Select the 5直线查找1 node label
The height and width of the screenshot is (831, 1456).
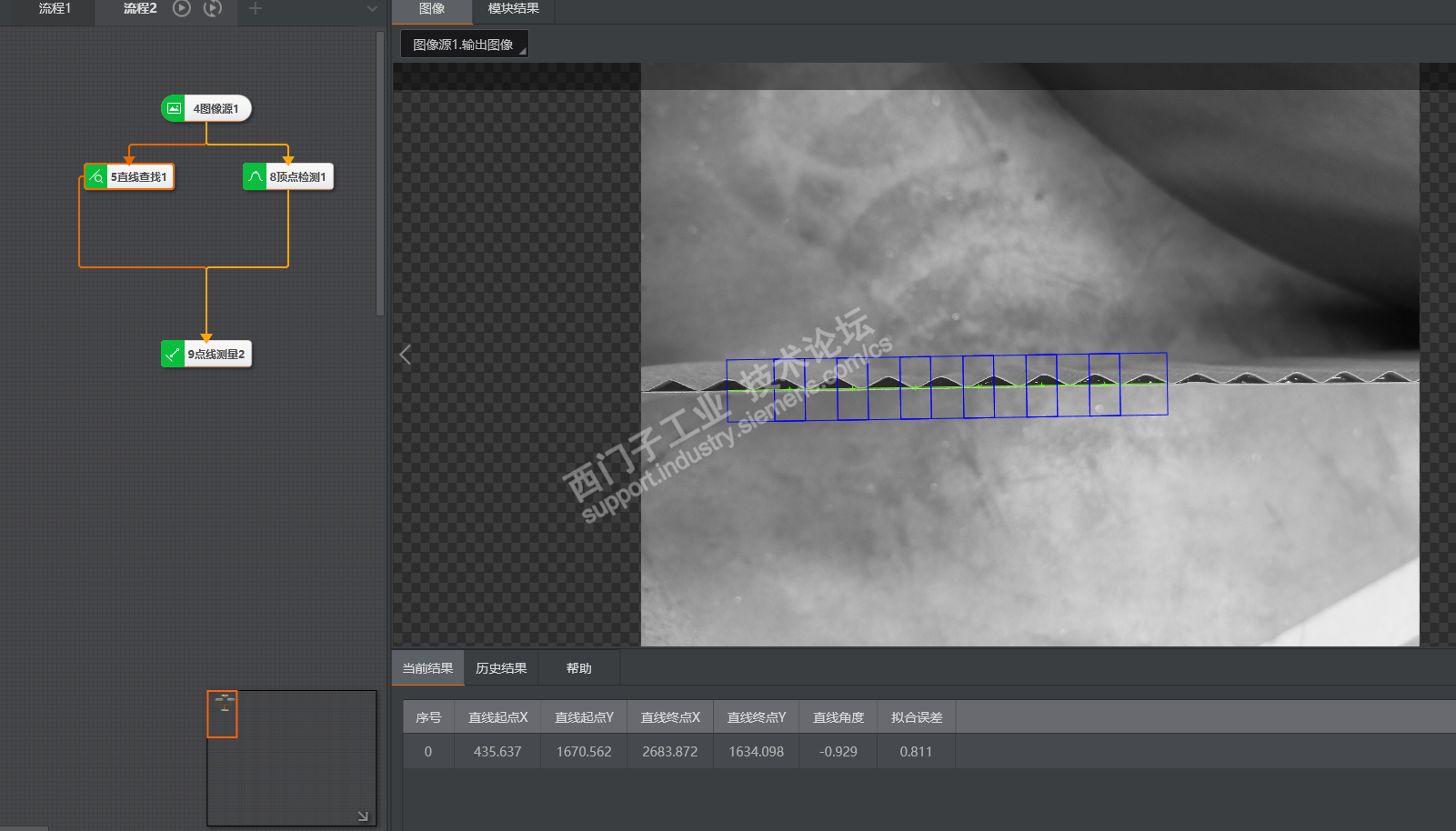(x=139, y=176)
